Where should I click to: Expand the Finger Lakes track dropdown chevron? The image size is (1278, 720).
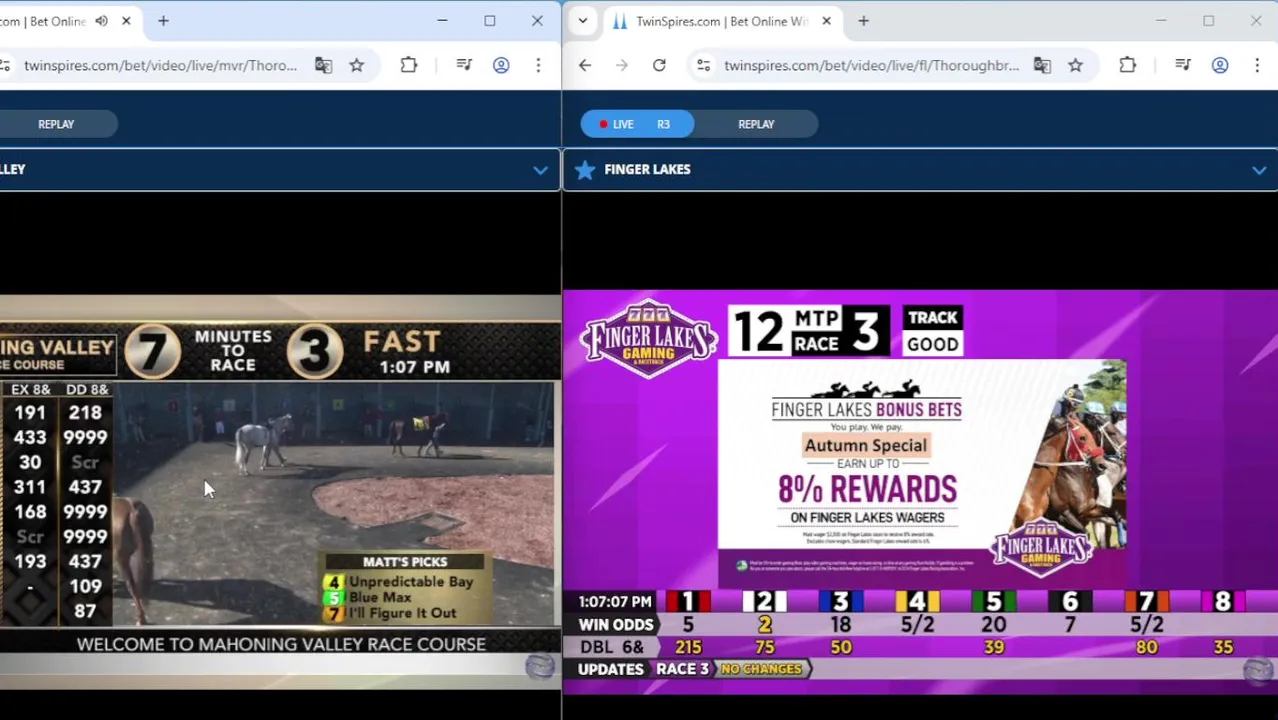tap(1259, 170)
